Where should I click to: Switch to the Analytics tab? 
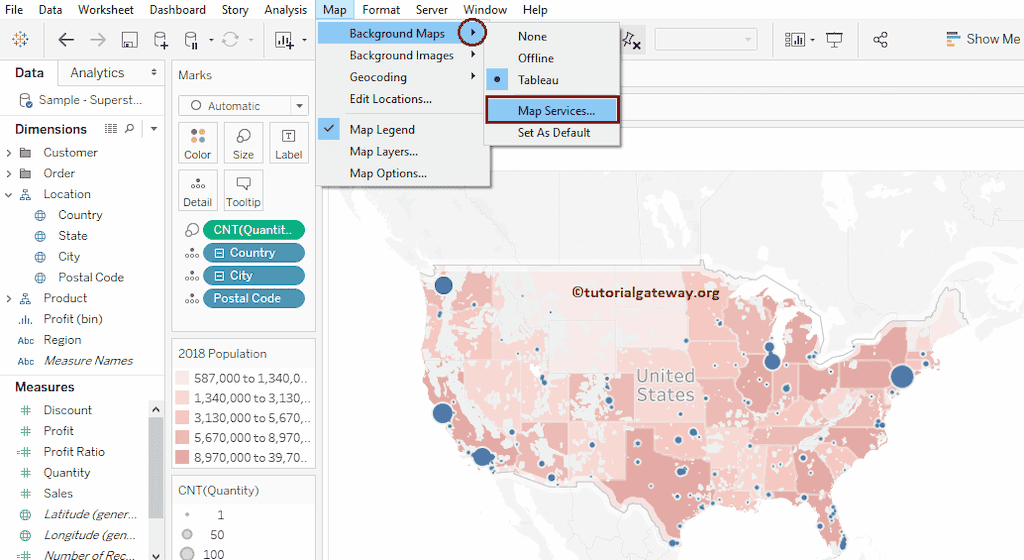tap(97, 72)
